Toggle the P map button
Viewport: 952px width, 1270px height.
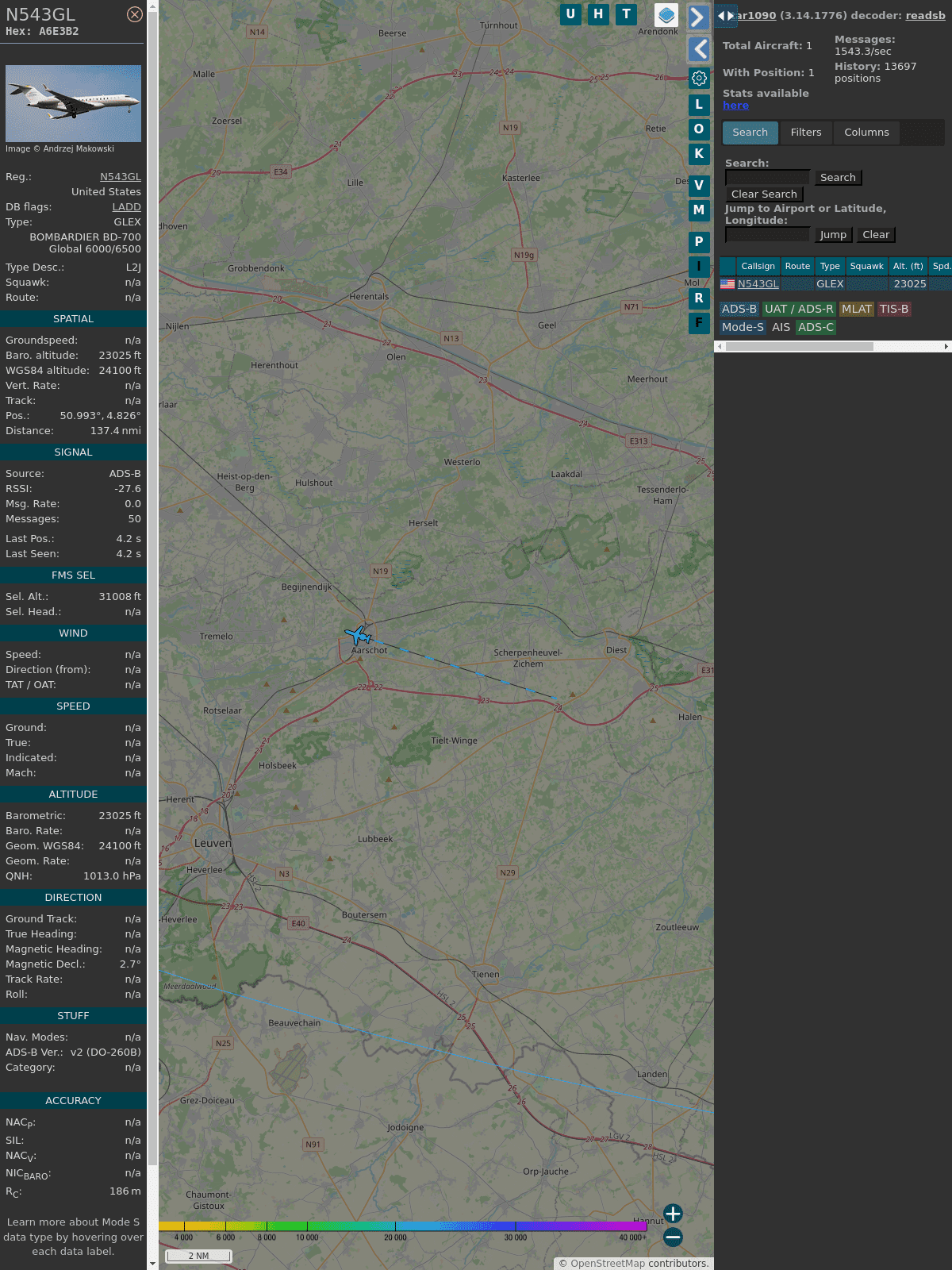[699, 242]
